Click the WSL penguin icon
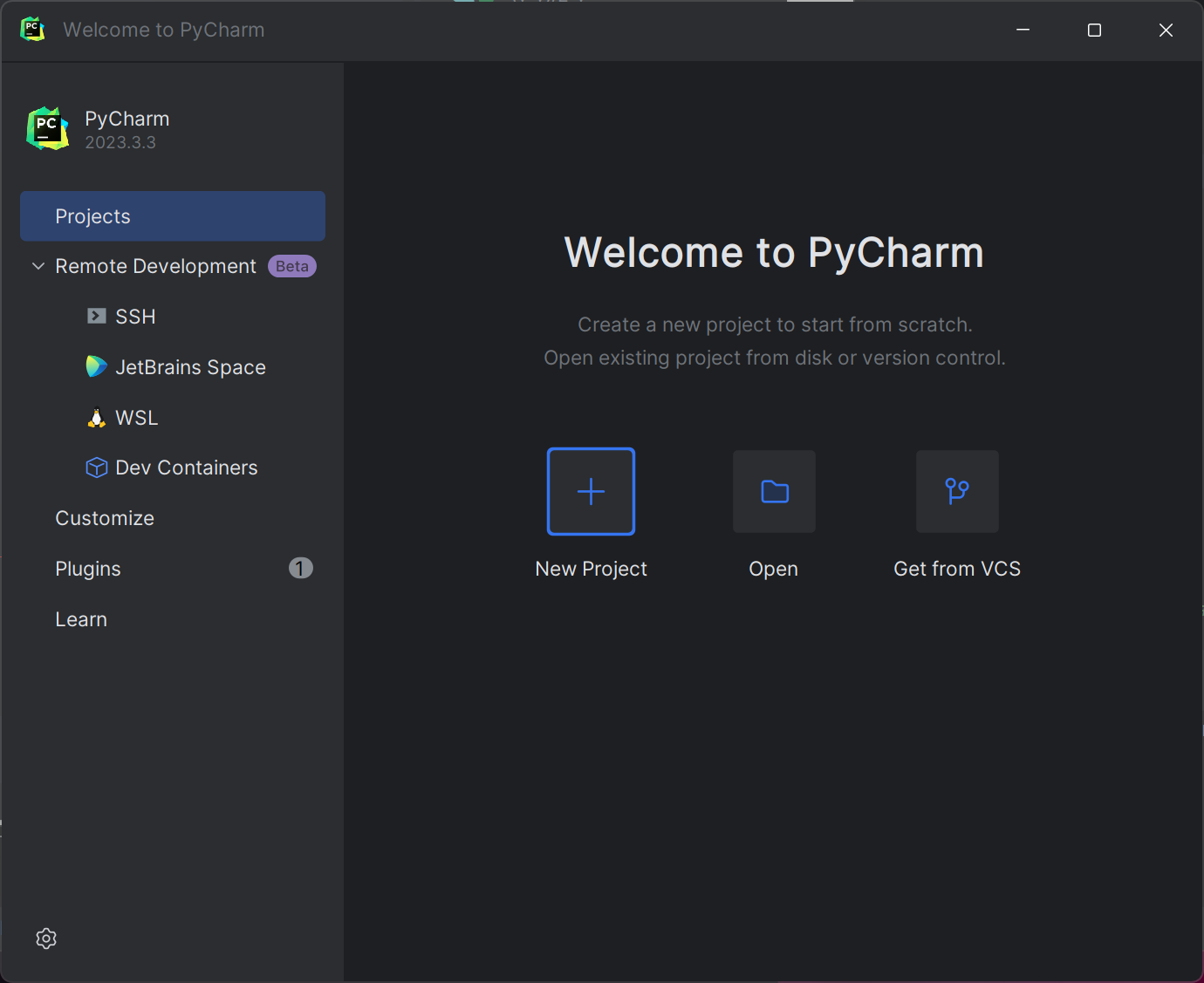 [96, 417]
